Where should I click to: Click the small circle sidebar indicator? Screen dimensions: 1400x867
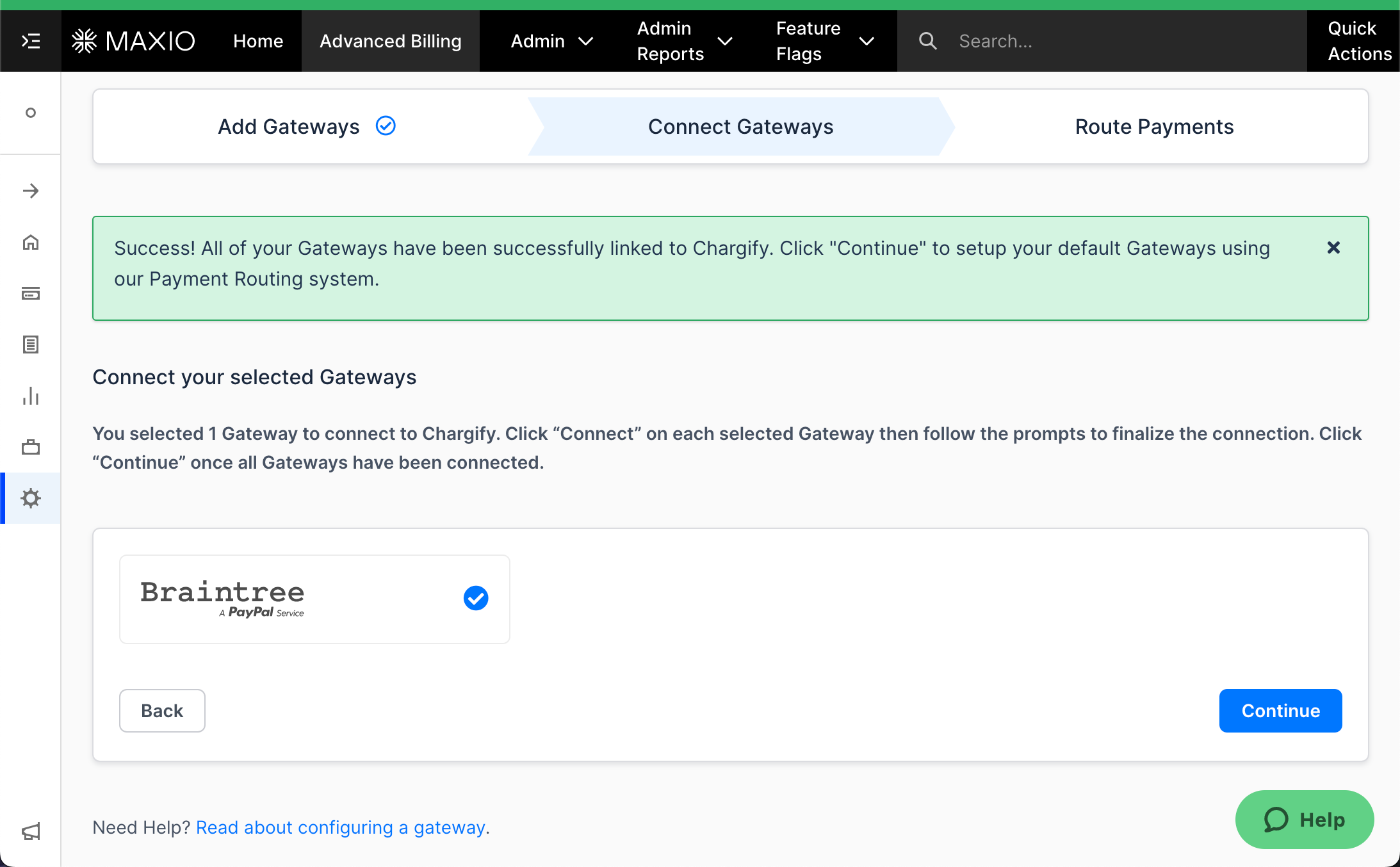[x=31, y=113]
